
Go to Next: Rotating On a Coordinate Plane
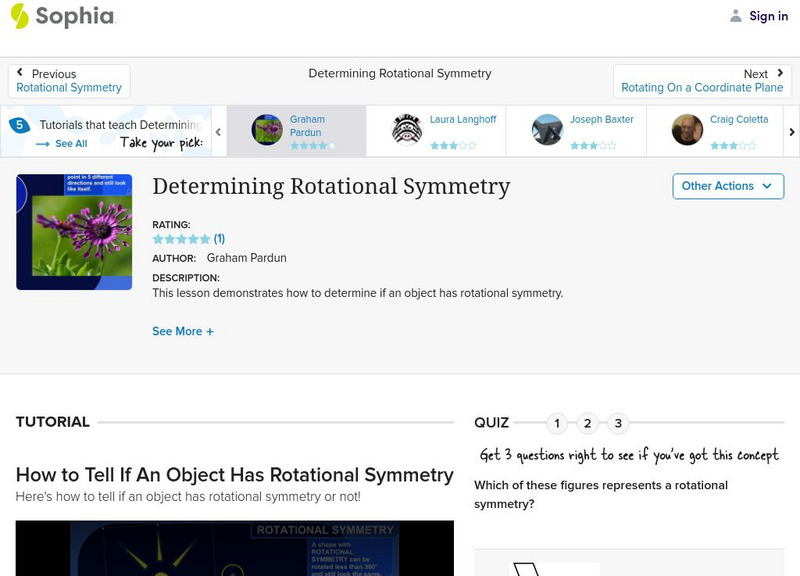tap(702, 81)
